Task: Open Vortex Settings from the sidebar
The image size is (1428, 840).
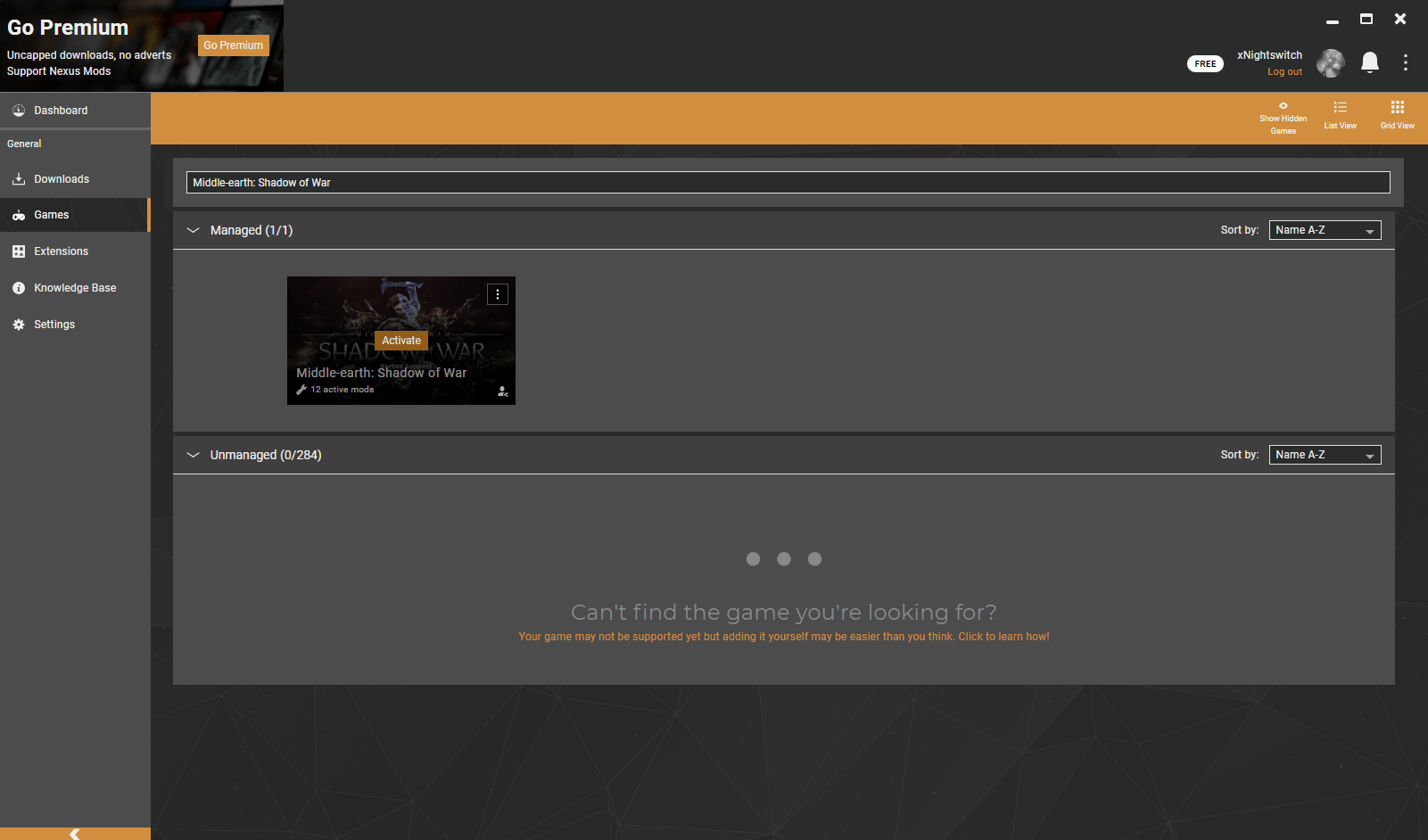Action: (x=54, y=324)
